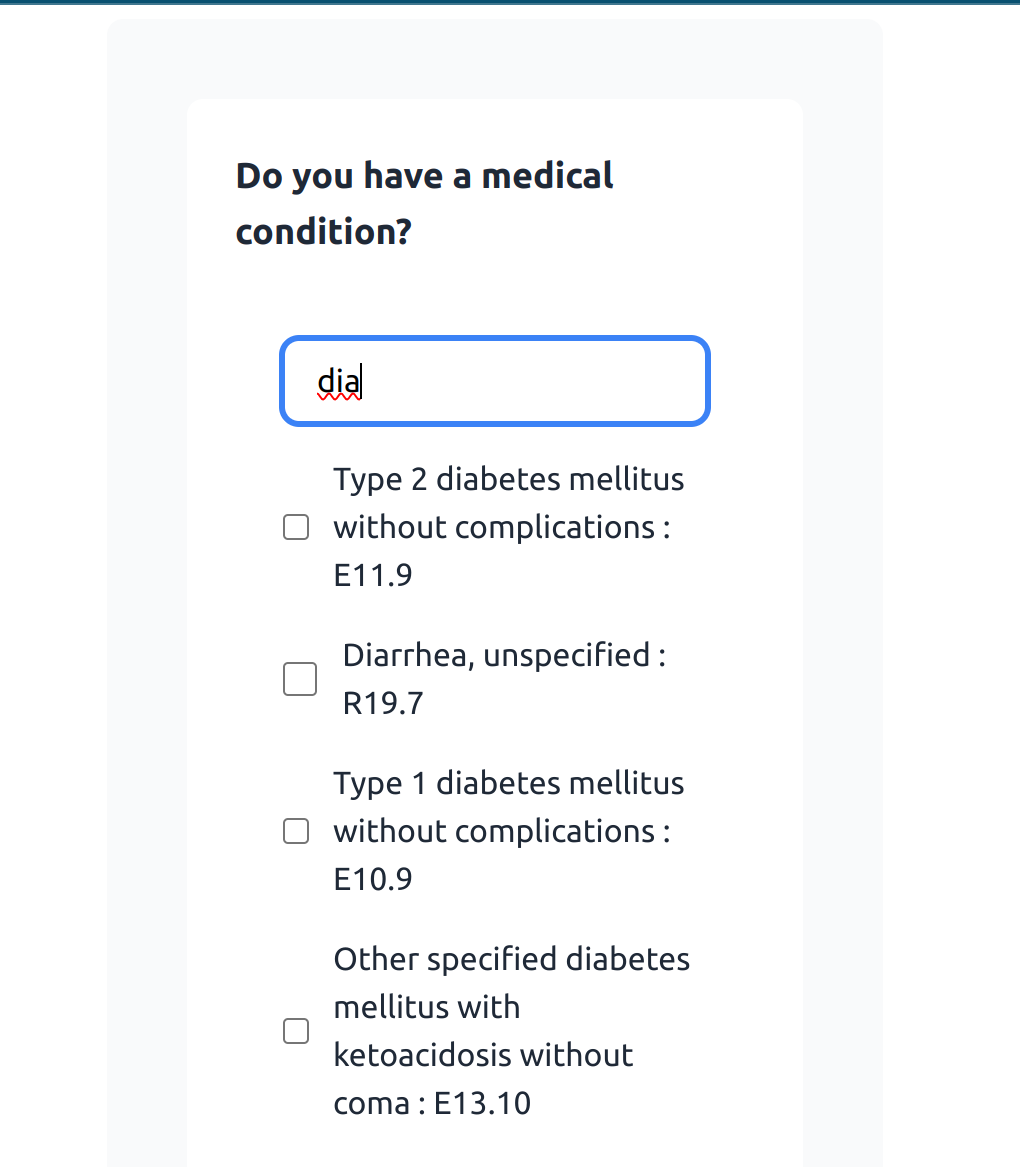Click the "Type 2 diabetes mellitus" label text

coord(508,479)
